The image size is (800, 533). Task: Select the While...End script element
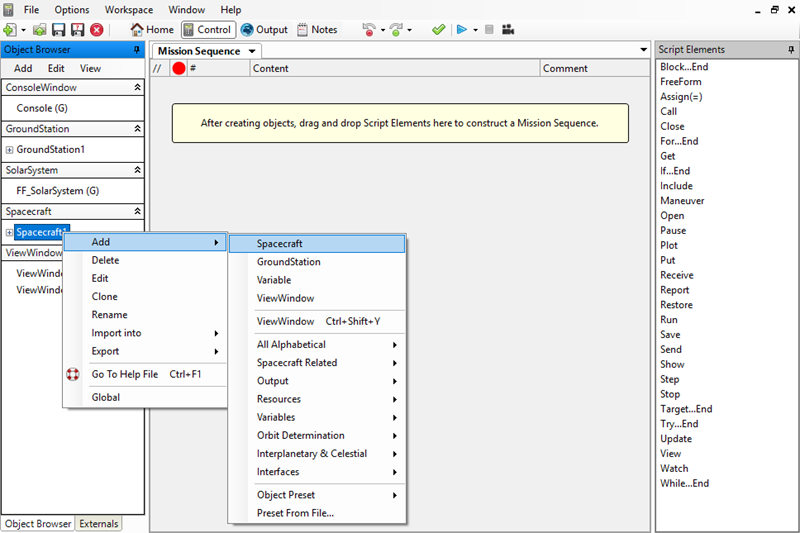tap(684, 484)
